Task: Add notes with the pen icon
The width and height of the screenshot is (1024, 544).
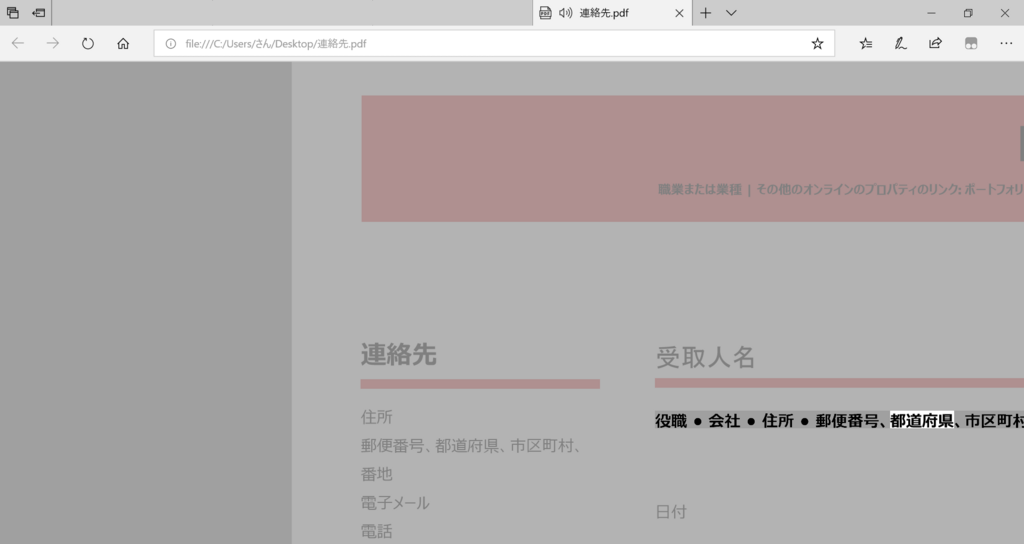Action: (x=901, y=44)
